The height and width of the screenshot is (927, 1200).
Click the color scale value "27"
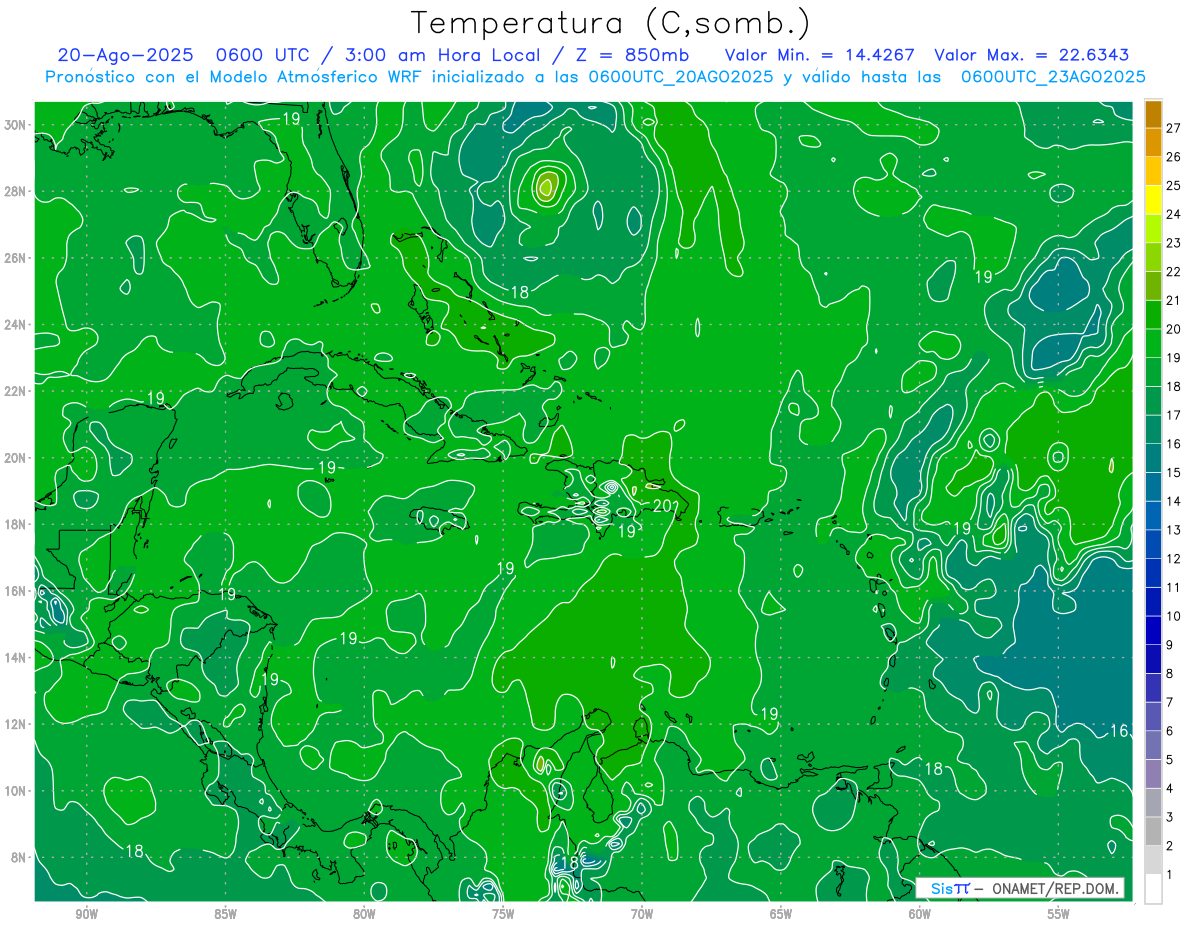pos(1174,127)
